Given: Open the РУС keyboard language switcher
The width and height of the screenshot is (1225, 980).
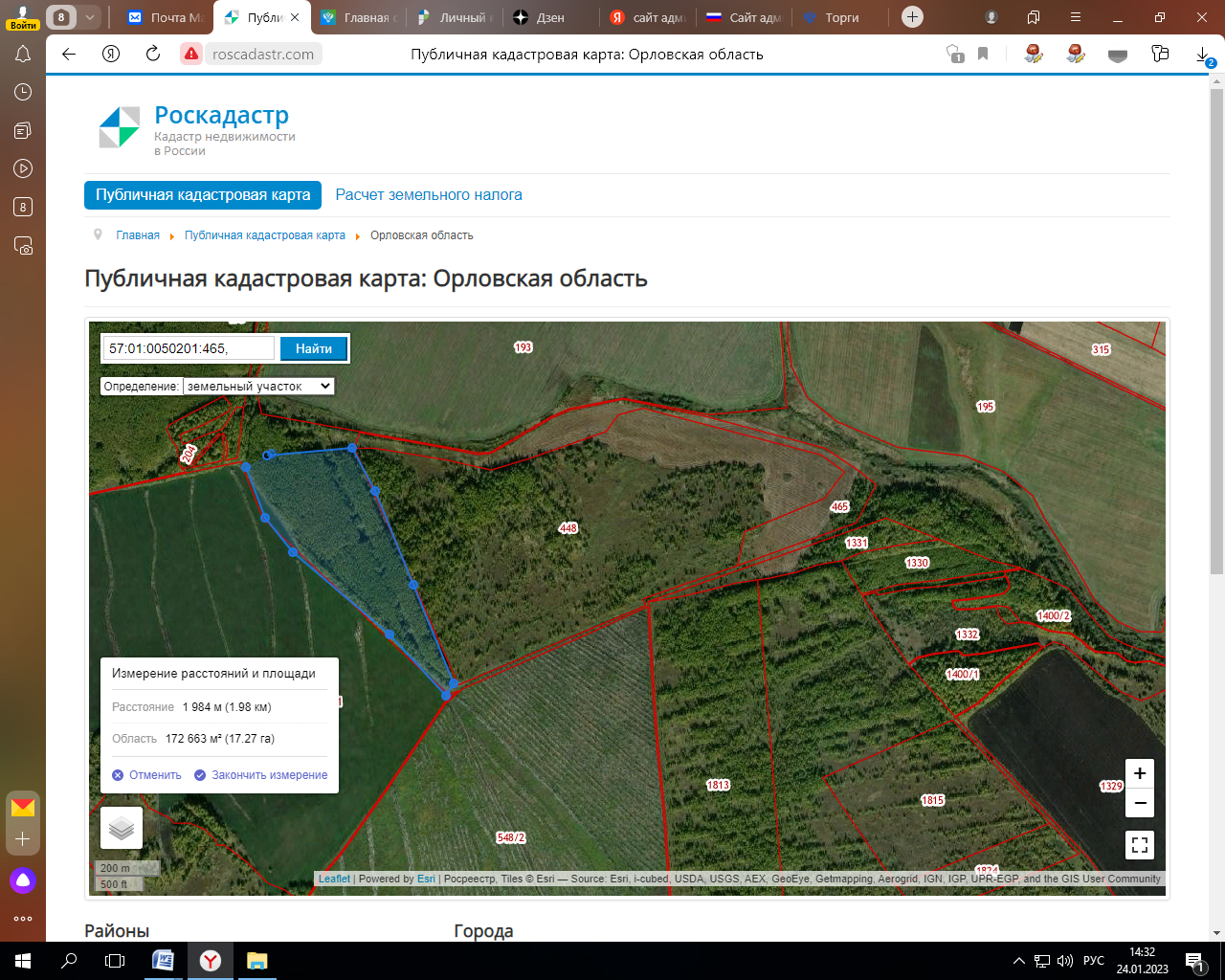Looking at the screenshot, I should tap(1093, 961).
